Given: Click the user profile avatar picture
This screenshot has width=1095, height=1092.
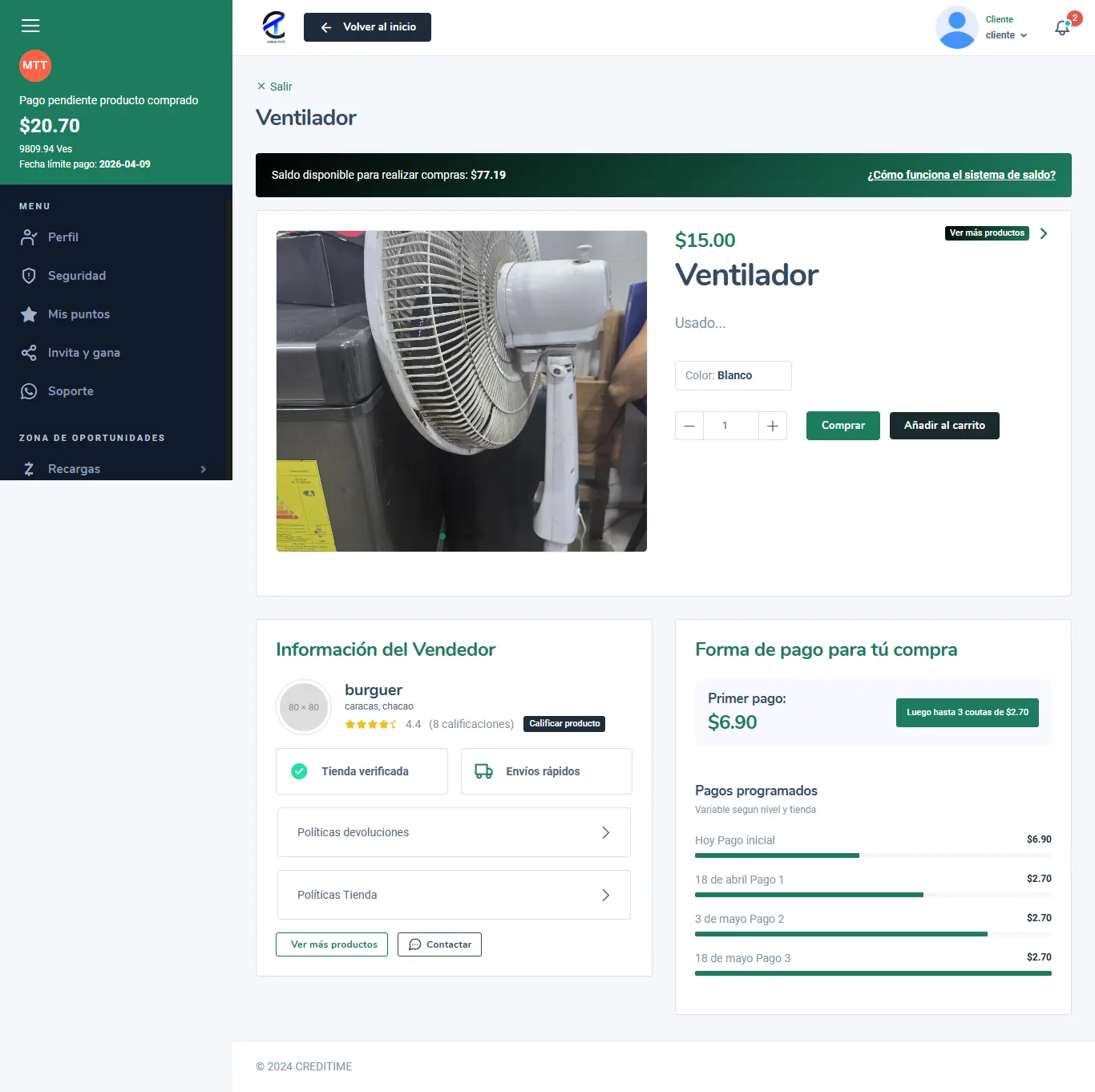Looking at the screenshot, I should 956,27.
